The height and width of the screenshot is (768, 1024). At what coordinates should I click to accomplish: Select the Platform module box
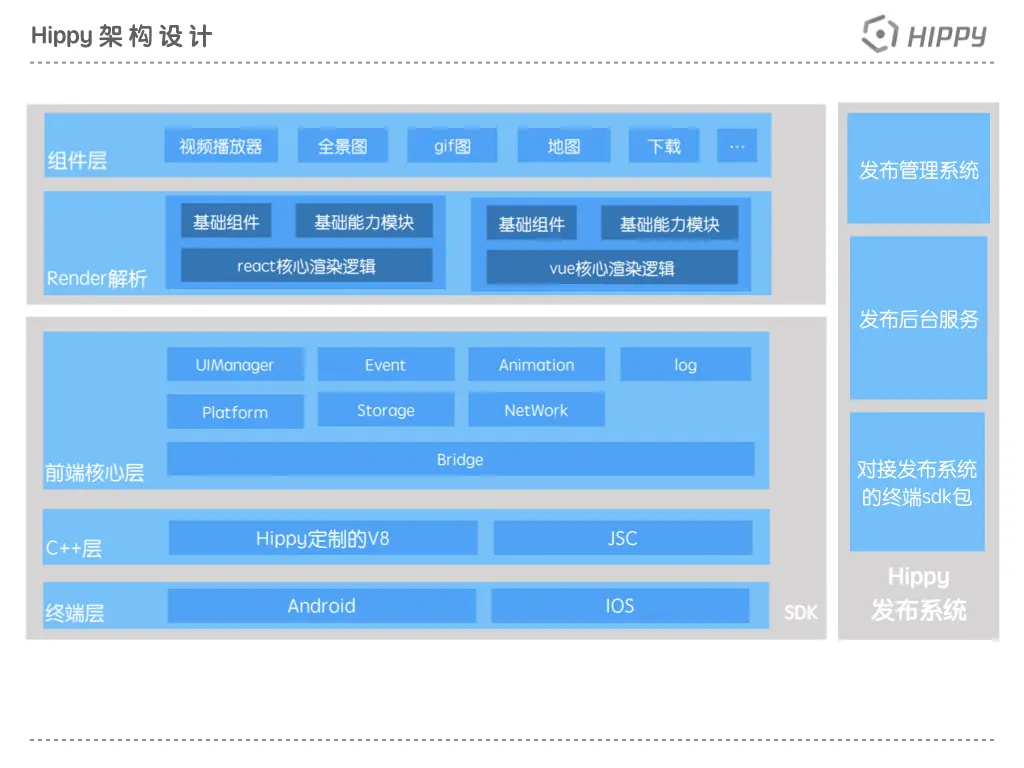235,411
